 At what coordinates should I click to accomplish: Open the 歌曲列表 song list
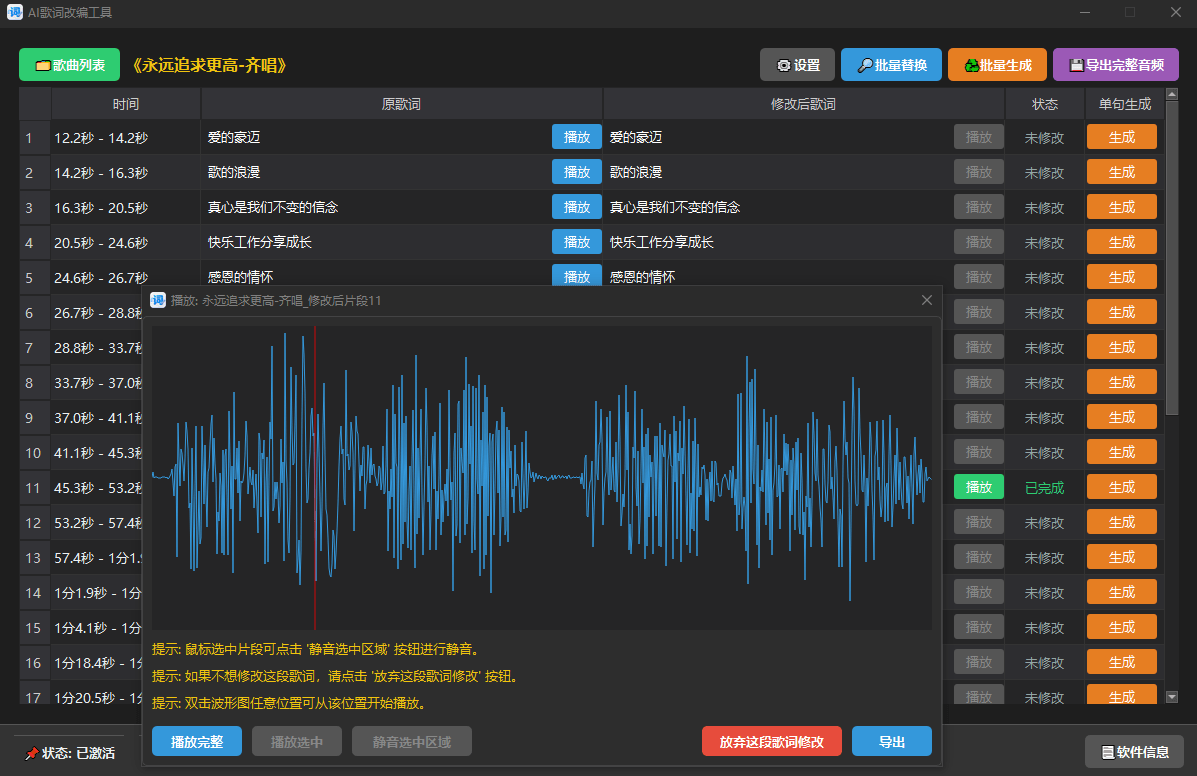[x=69, y=65]
